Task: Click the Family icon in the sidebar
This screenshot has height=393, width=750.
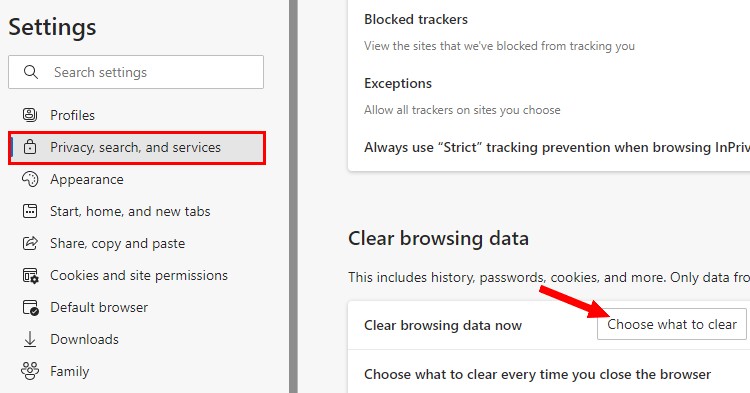Action: 30,371
